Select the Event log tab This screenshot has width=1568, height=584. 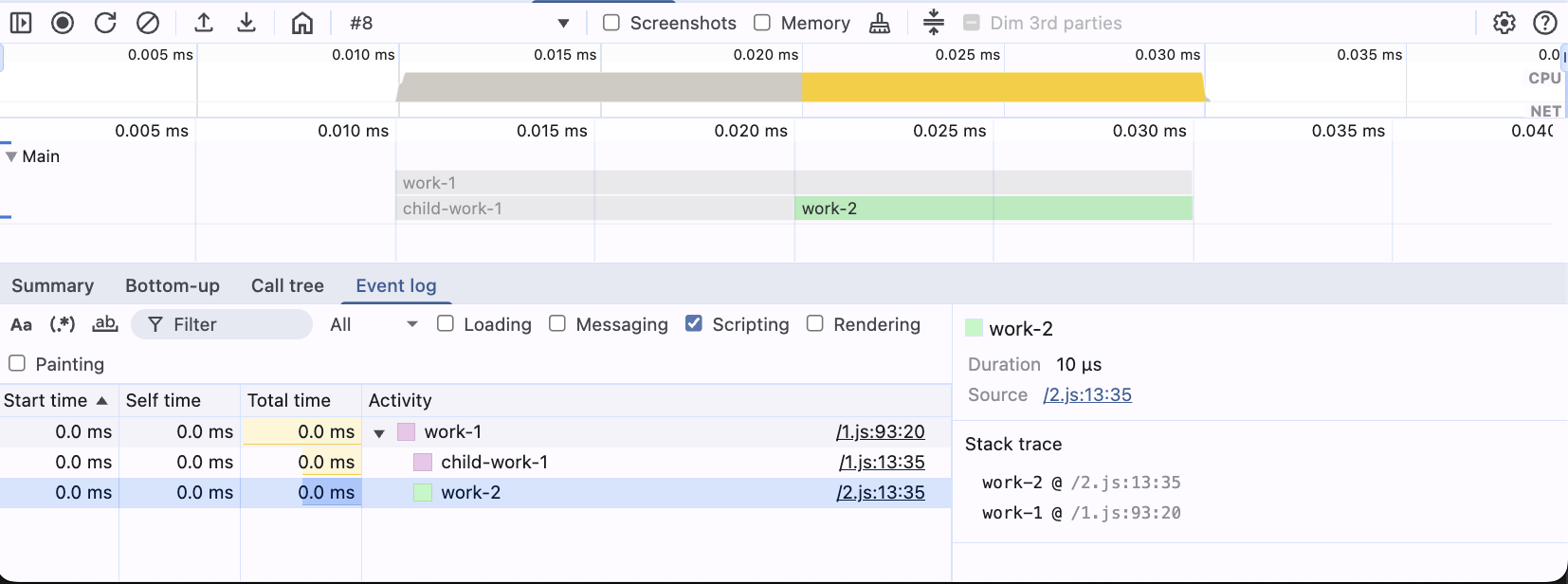point(396,285)
